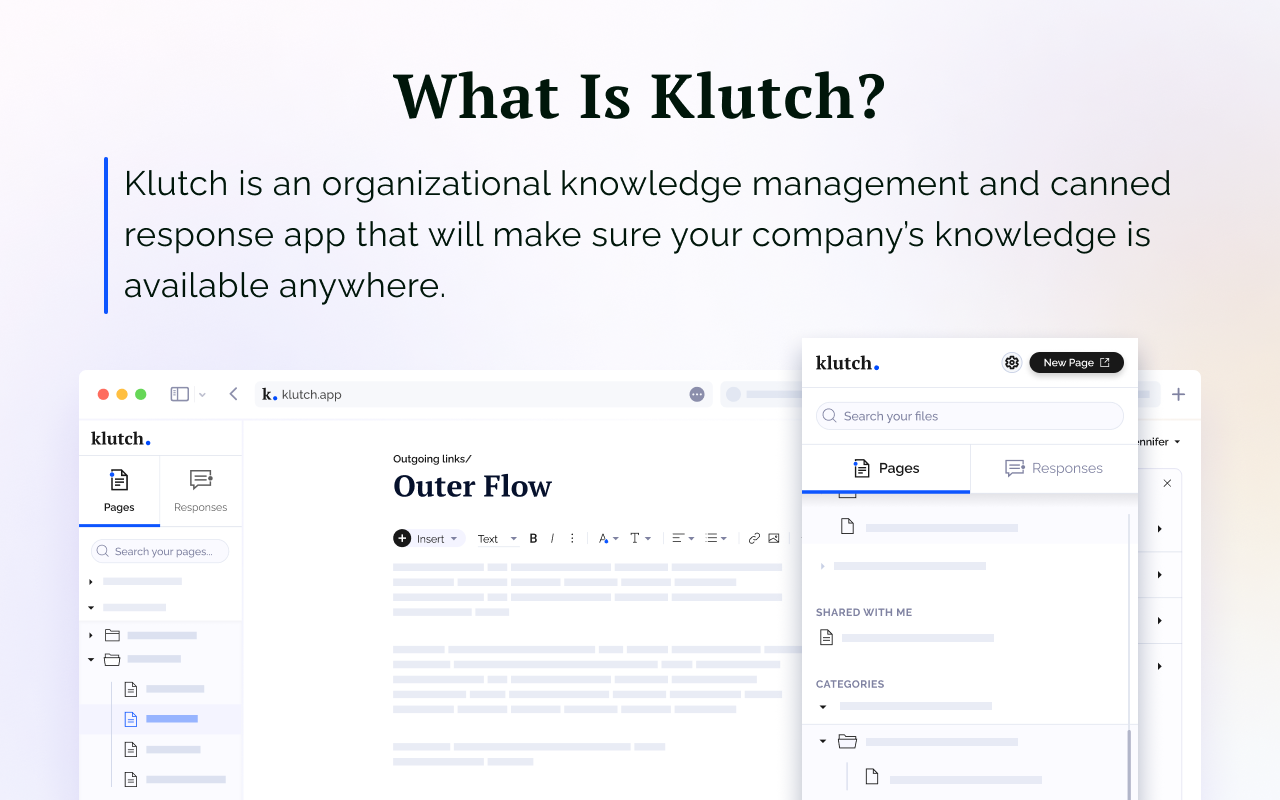
Task: Click the New Page button
Action: [x=1077, y=362]
